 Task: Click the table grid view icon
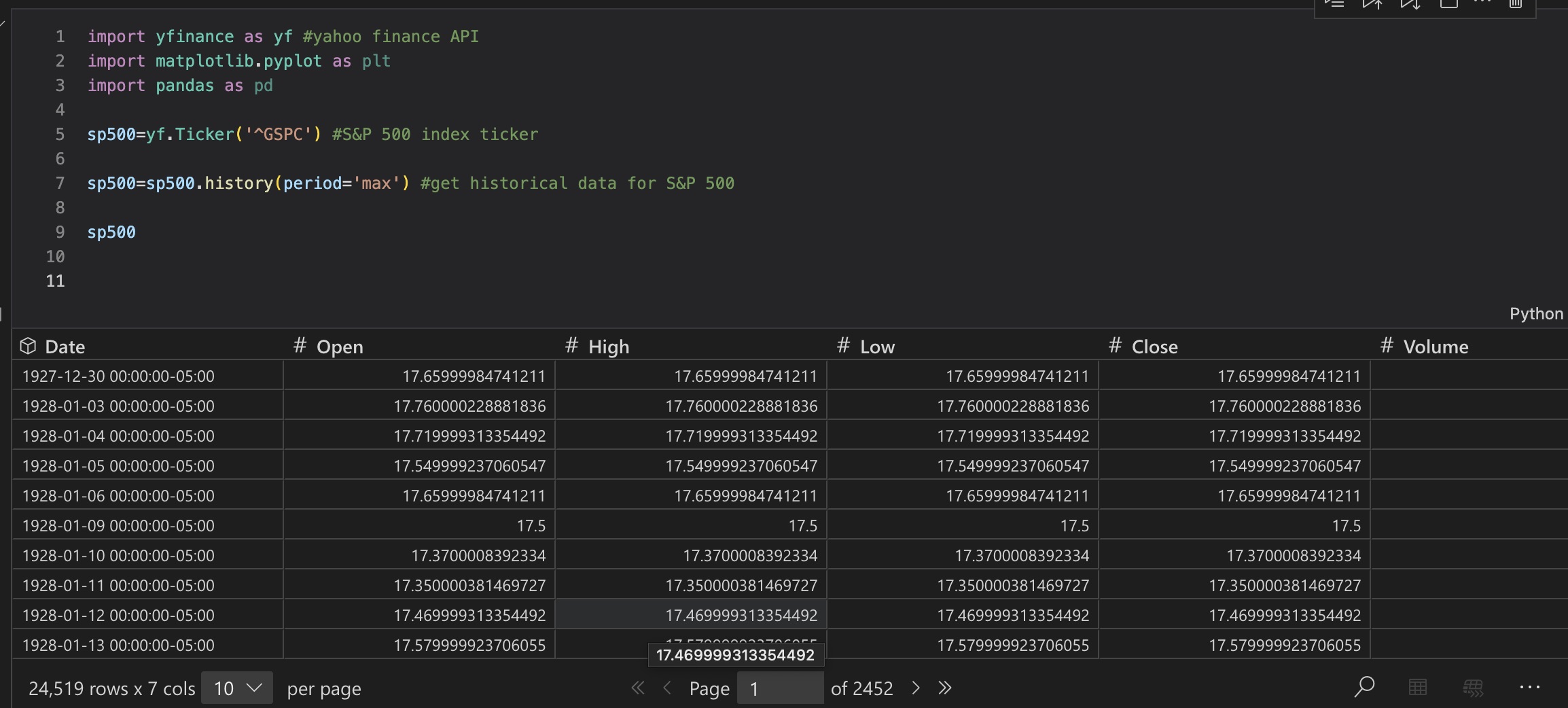point(1418,688)
